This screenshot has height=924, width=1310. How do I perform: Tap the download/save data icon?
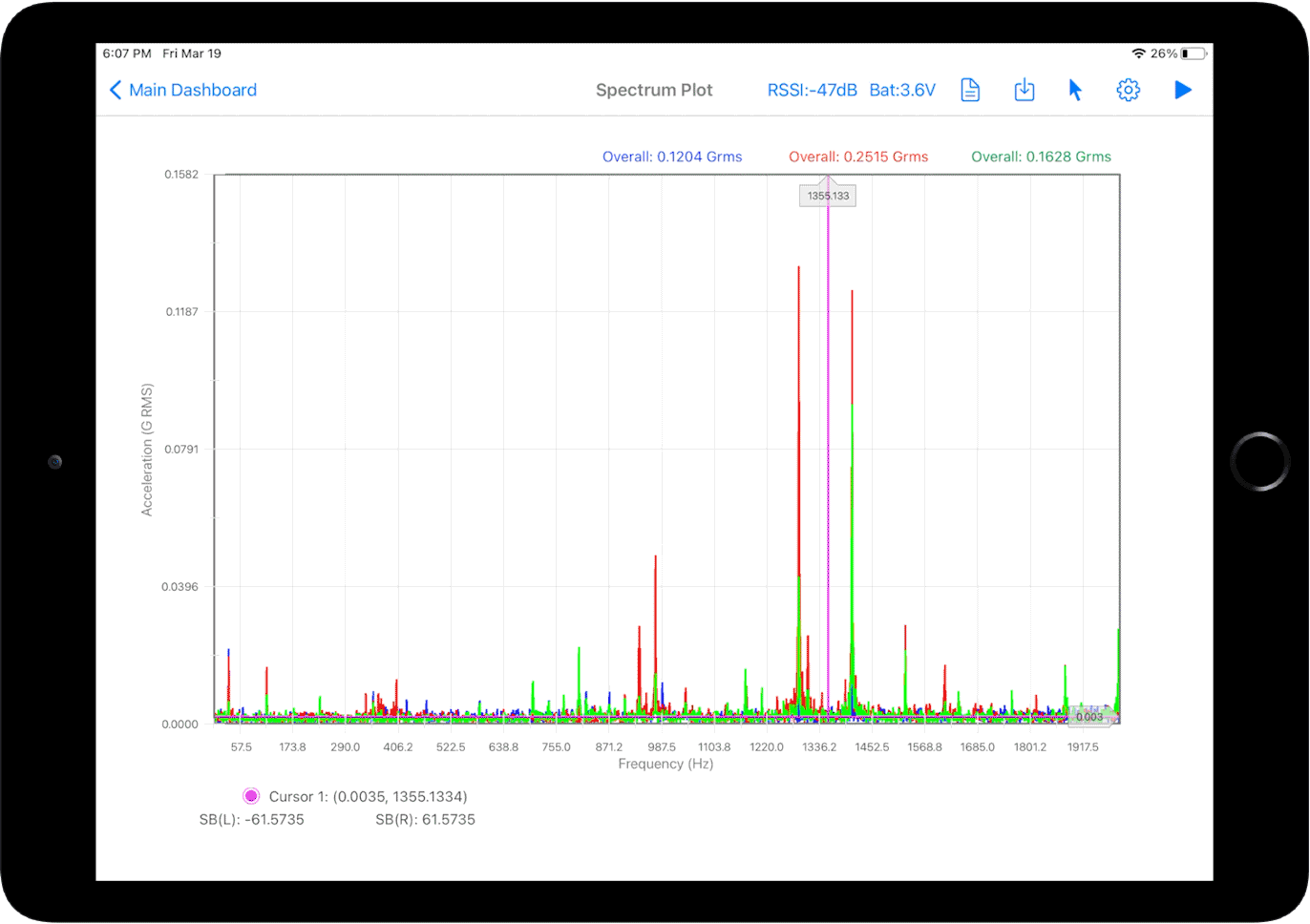point(1024,90)
